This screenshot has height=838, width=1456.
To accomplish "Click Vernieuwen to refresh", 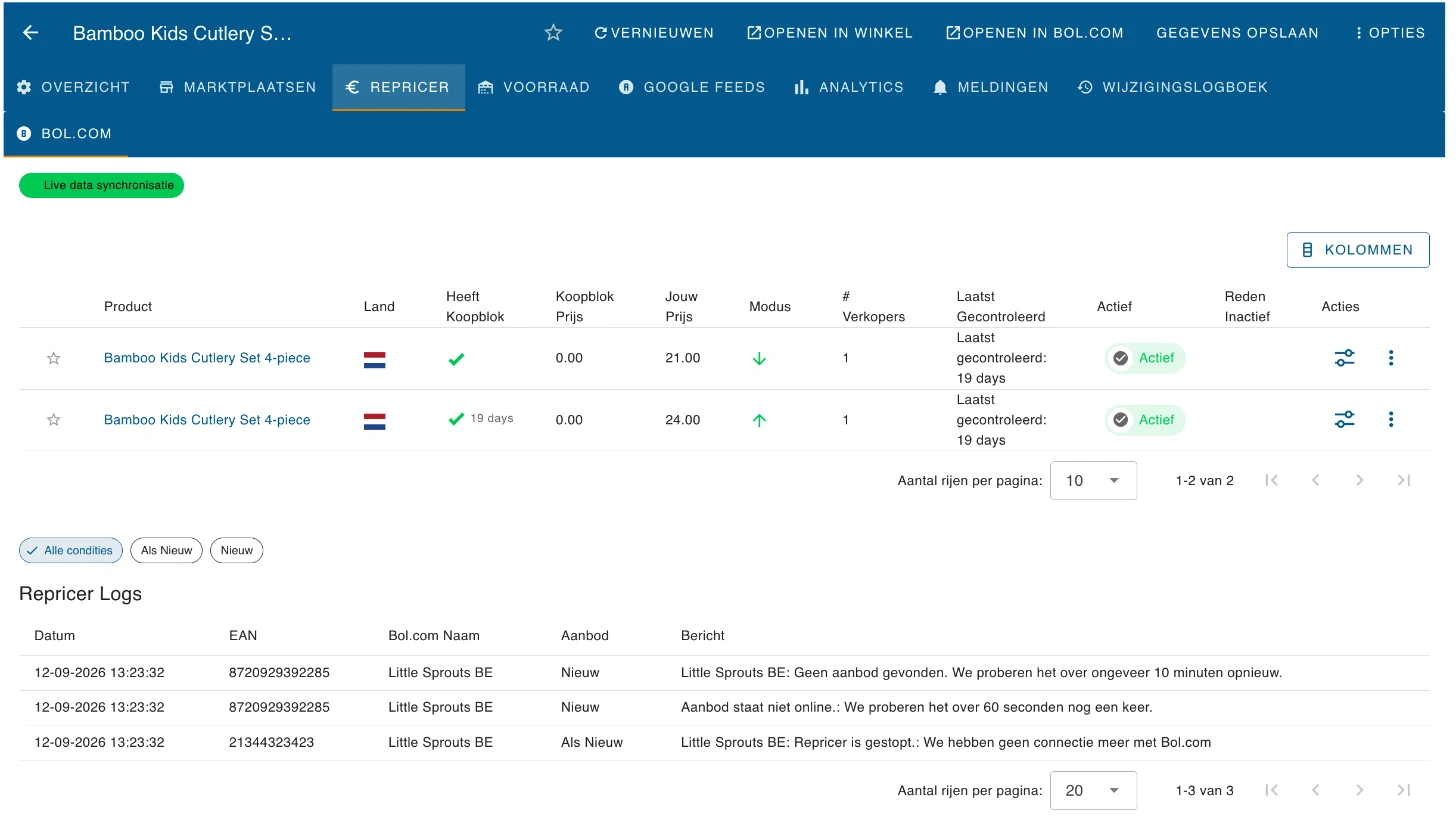I will [654, 33].
